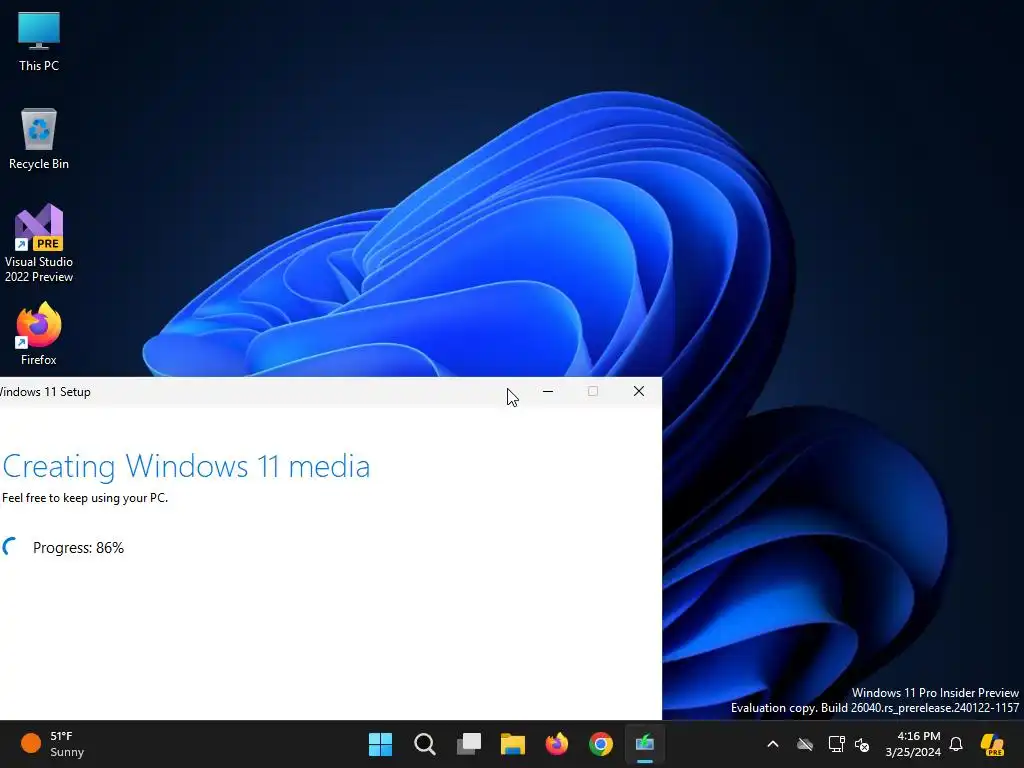This screenshot has height=768, width=1024.
Task: Click the Creating Windows 11 media heading
Action: [186, 466]
